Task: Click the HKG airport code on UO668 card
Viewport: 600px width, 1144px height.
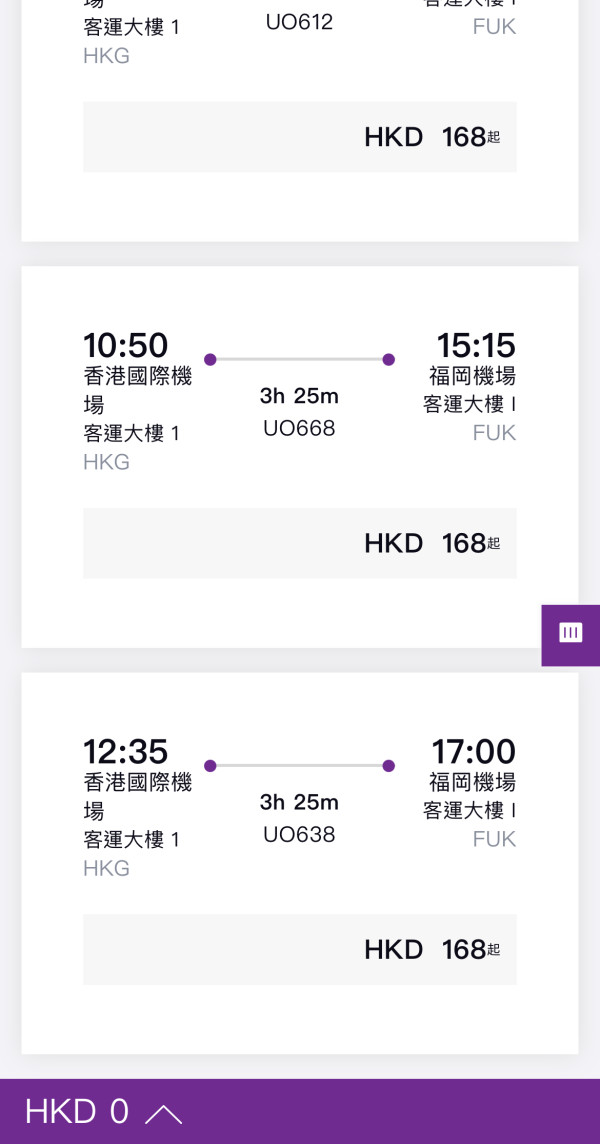Action: coord(106,461)
